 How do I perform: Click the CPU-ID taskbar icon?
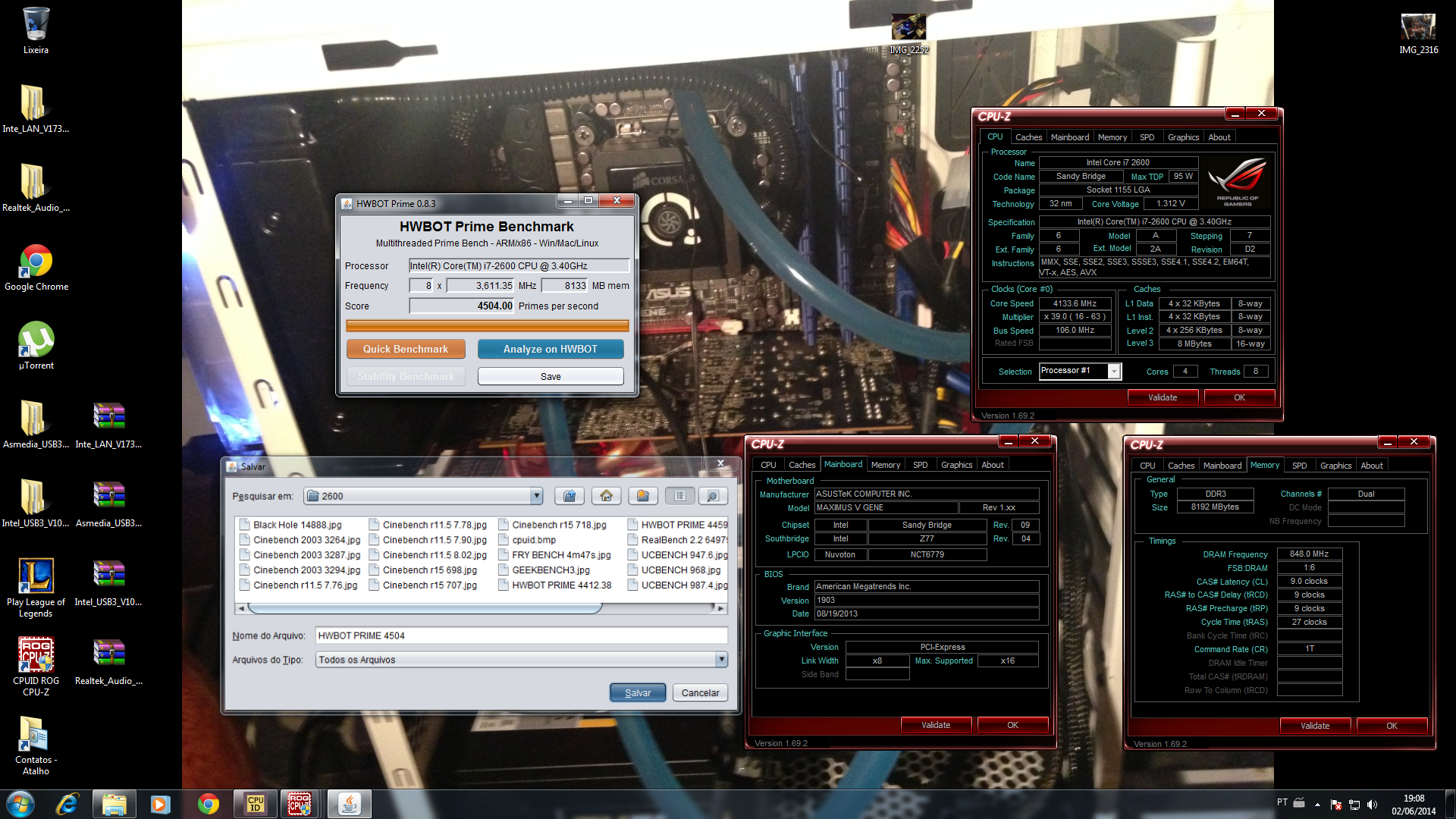256,804
